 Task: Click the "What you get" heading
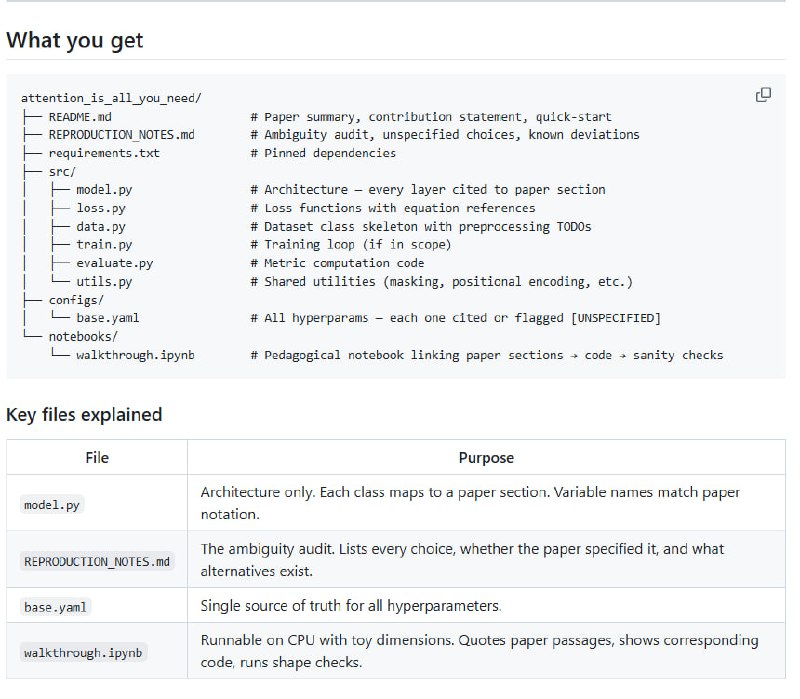[75, 41]
